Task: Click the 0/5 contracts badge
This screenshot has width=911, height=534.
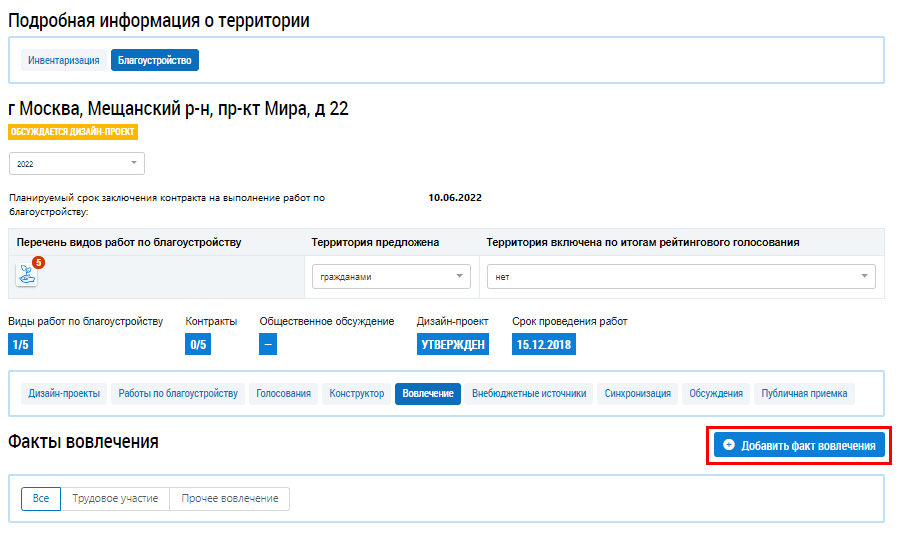Action: coord(198,345)
